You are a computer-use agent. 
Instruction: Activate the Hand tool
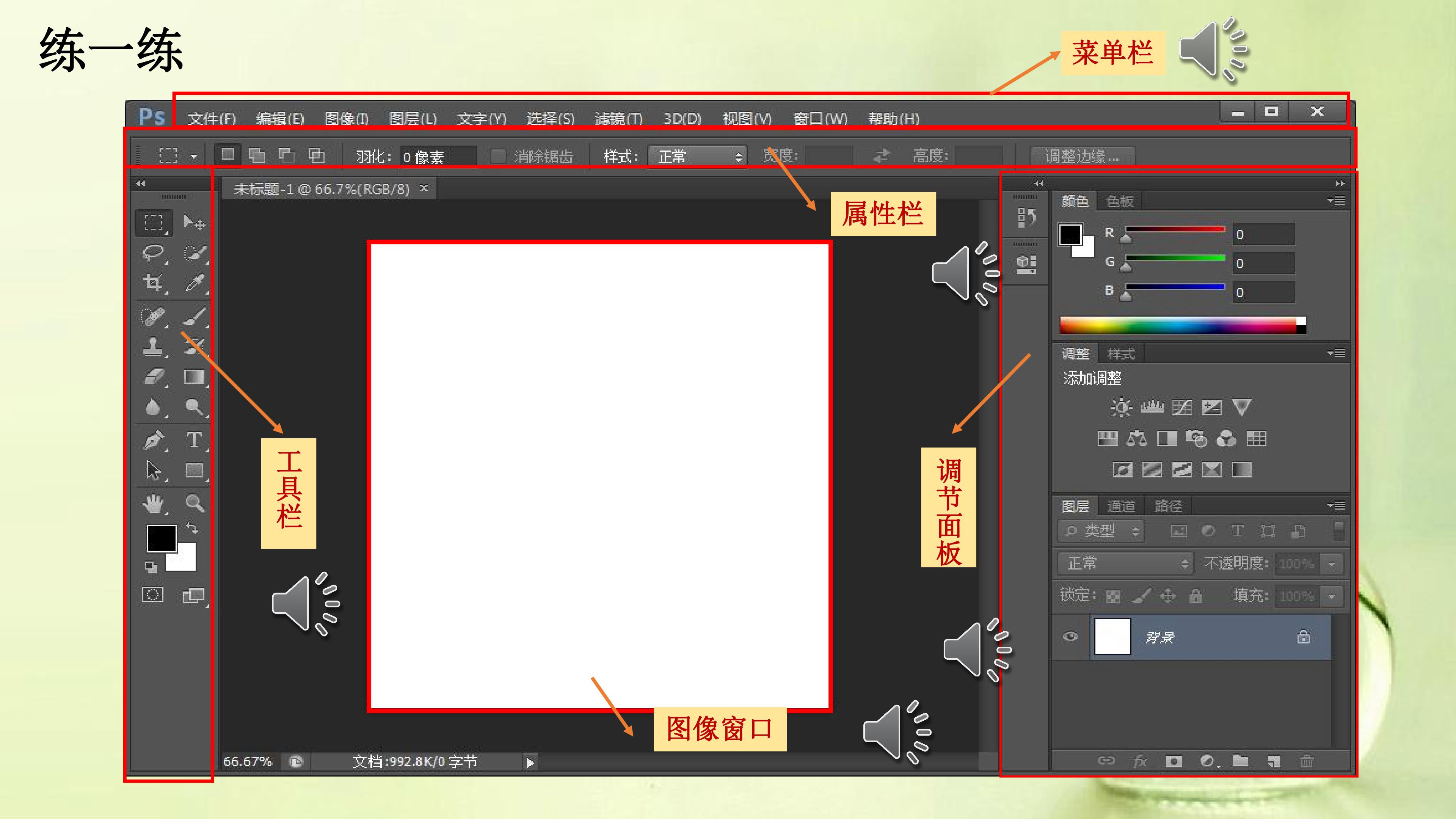(153, 503)
